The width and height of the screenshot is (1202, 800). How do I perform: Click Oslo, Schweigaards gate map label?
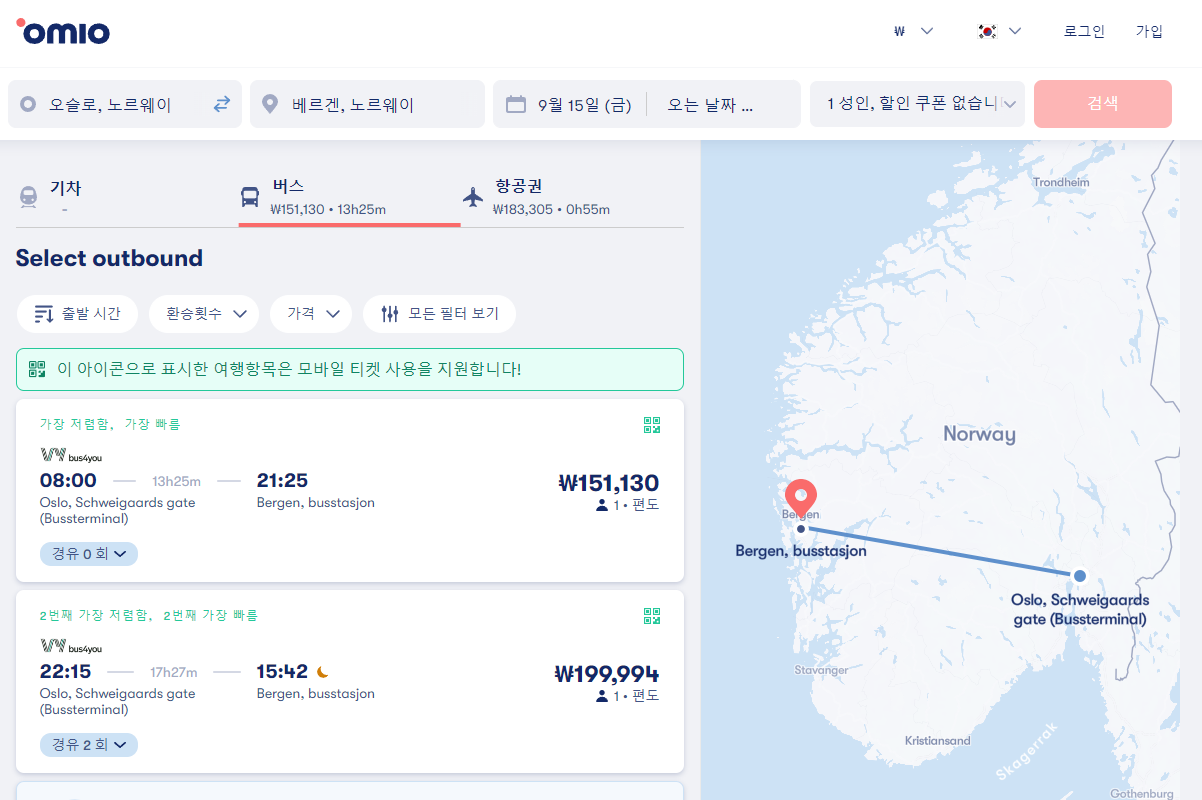point(1080,610)
